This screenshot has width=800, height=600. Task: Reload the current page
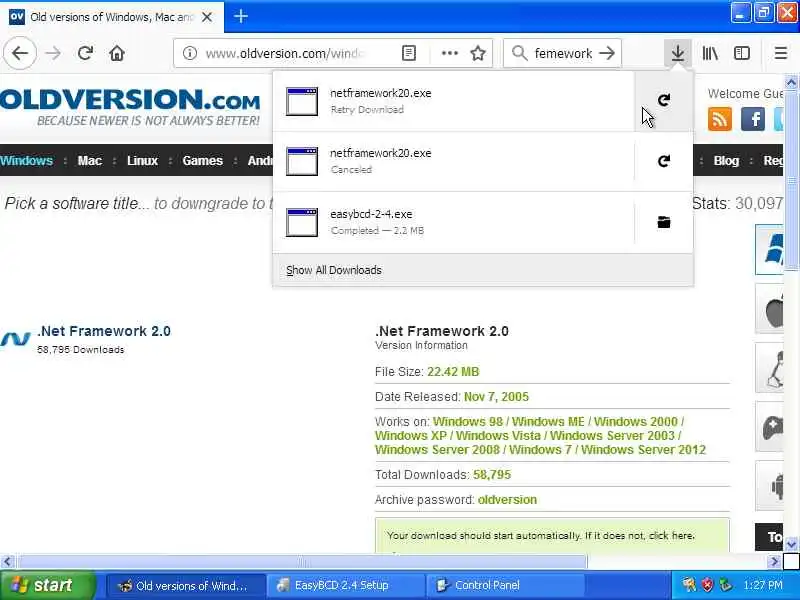(x=85, y=53)
